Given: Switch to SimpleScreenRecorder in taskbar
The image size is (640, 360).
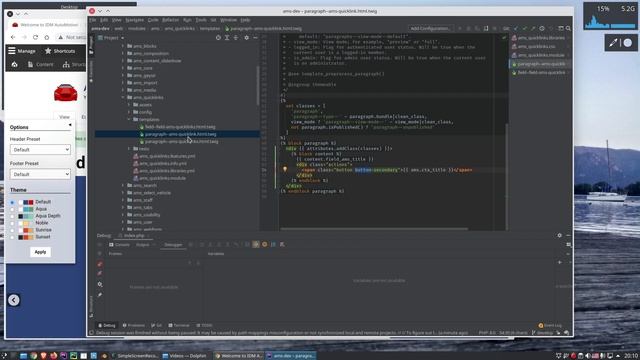Looking at the screenshot, I should click(x=135, y=356).
